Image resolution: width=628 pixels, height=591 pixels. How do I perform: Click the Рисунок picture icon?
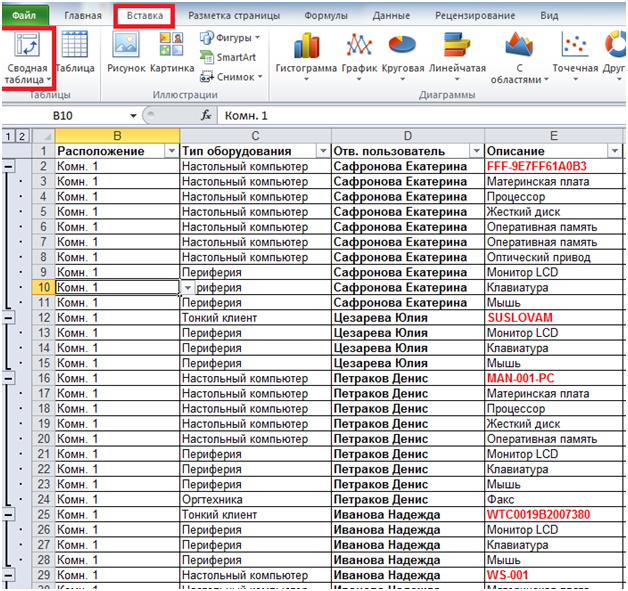click(126, 45)
